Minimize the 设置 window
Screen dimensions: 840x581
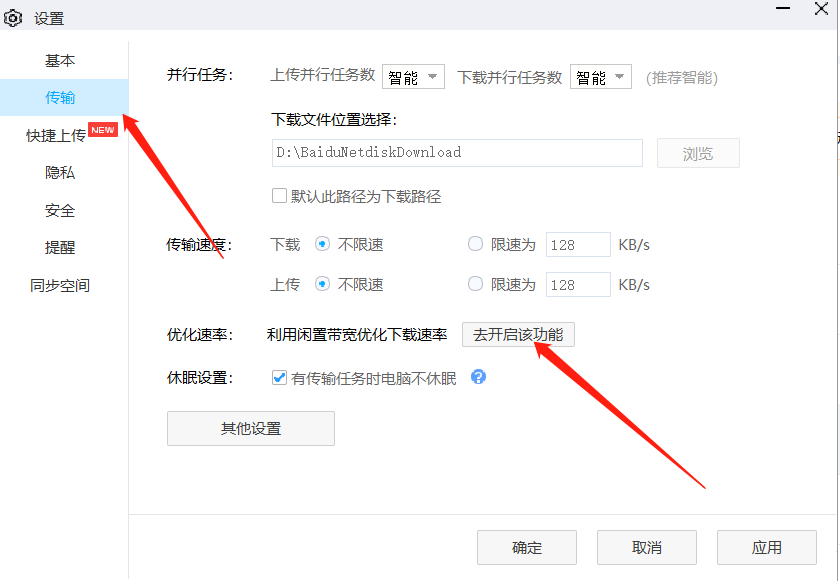783,9
